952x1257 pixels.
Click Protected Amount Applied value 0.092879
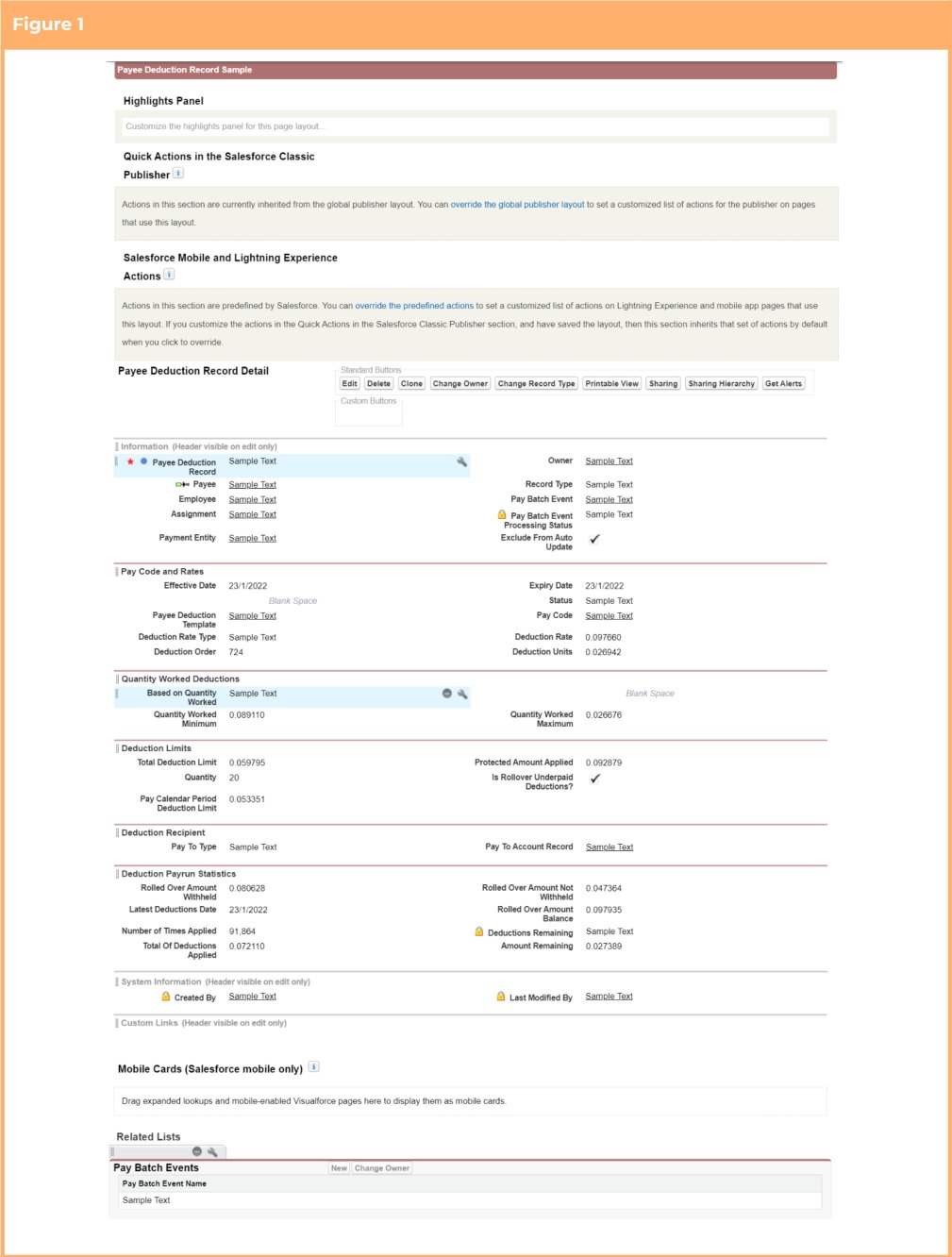[603, 763]
